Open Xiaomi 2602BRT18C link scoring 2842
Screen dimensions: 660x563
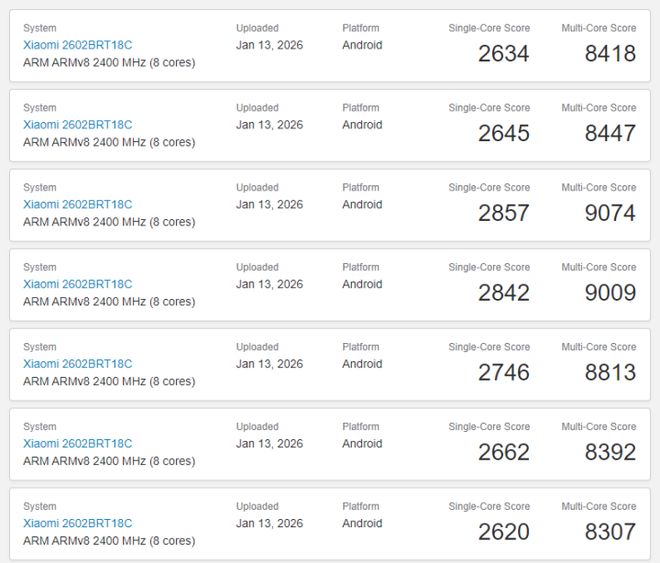[77, 284]
